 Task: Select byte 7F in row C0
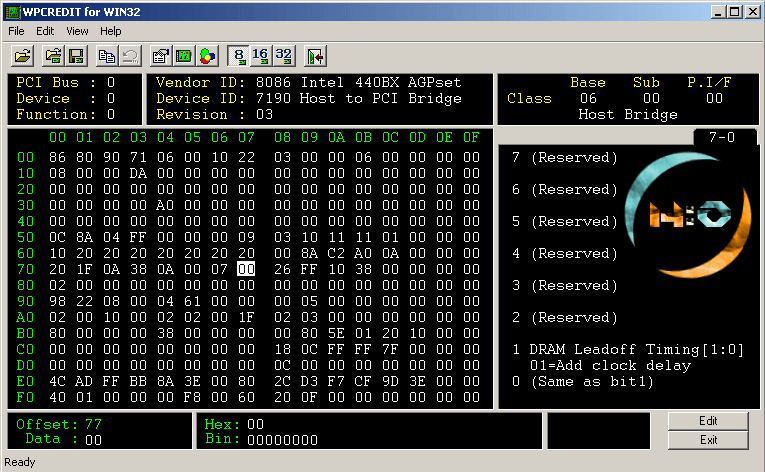(x=390, y=349)
